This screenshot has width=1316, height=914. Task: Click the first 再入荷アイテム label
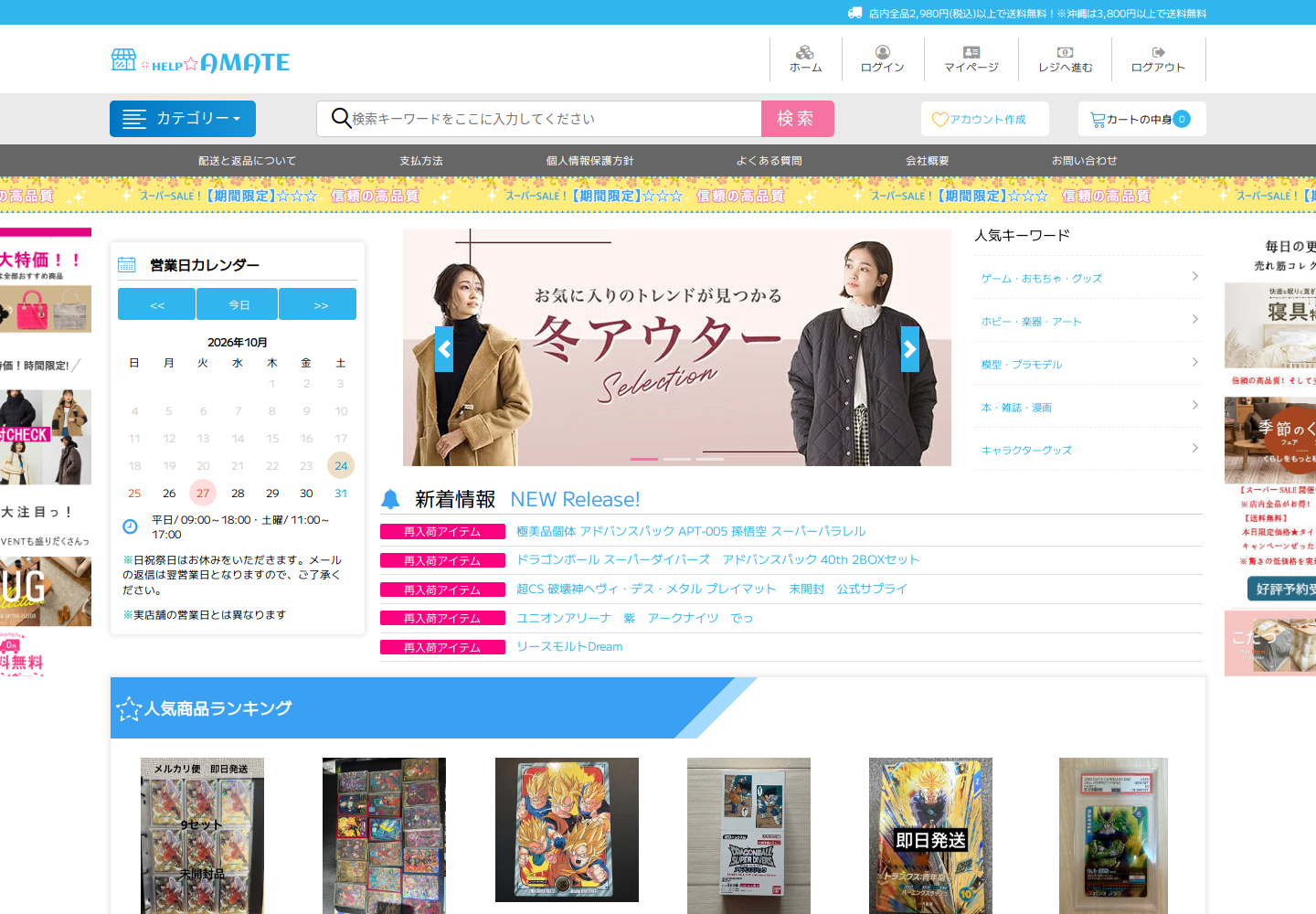[442, 531]
